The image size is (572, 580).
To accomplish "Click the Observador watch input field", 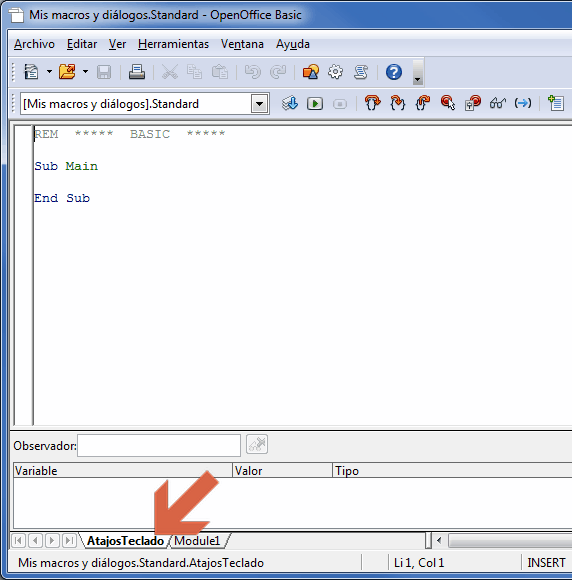I will pyautogui.click(x=159, y=445).
